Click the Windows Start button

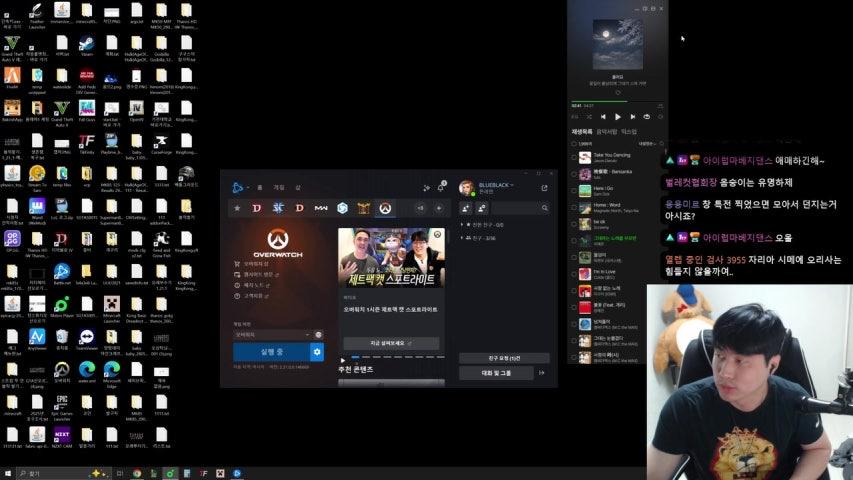(x=8, y=473)
